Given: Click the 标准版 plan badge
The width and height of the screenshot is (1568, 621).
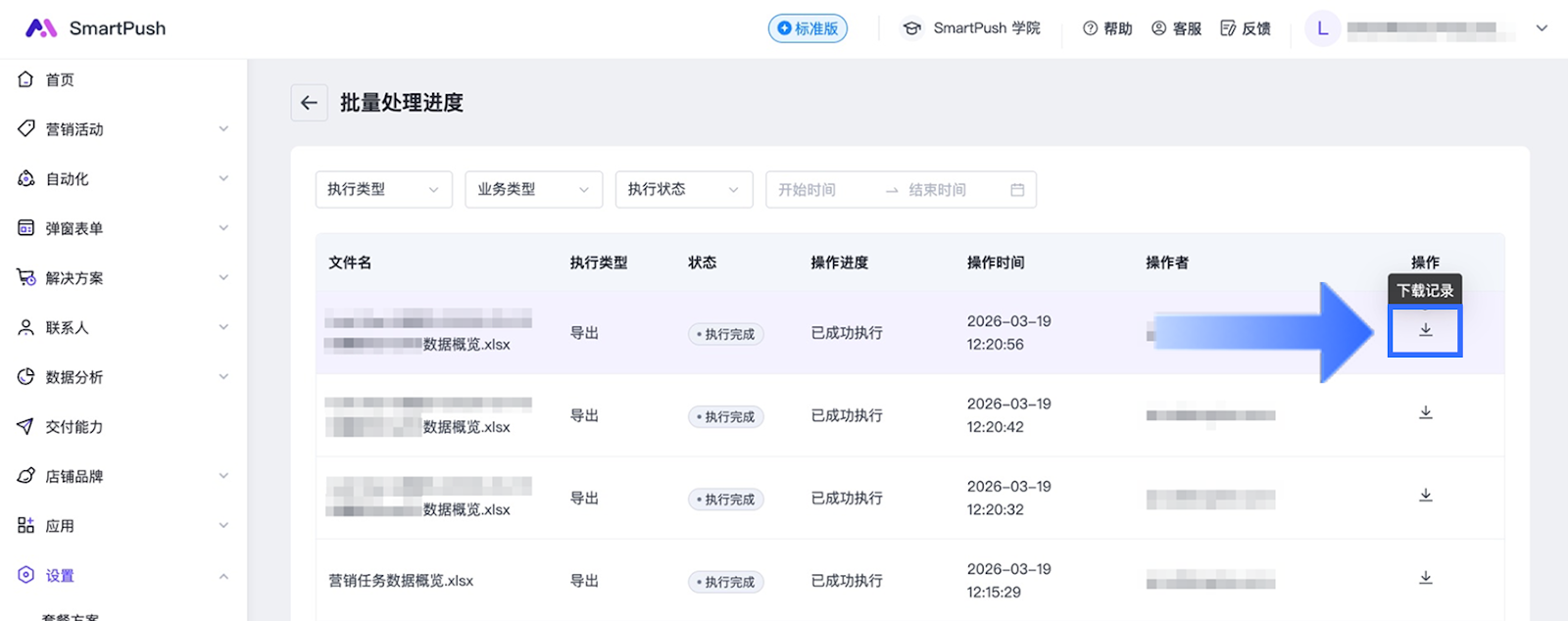Looking at the screenshot, I should pos(808,28).
